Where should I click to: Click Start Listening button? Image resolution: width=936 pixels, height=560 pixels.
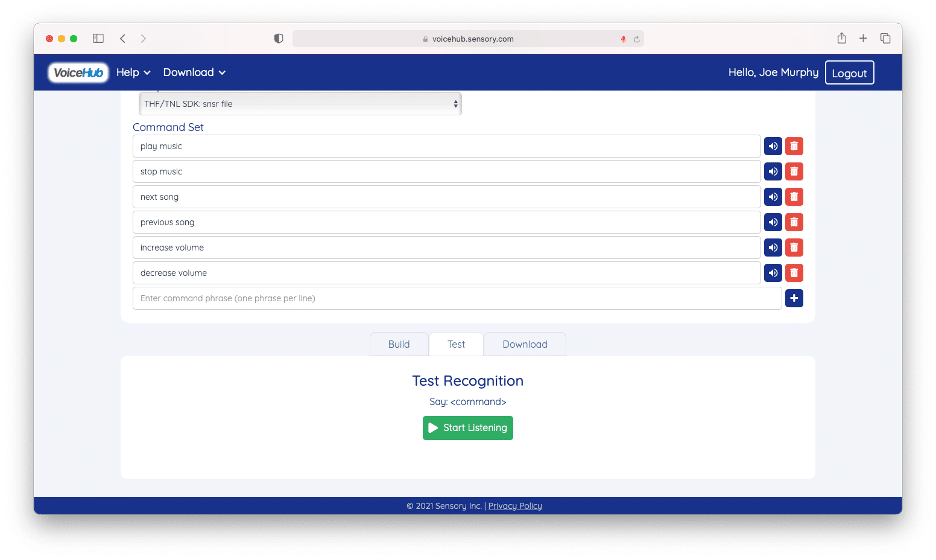468,428
